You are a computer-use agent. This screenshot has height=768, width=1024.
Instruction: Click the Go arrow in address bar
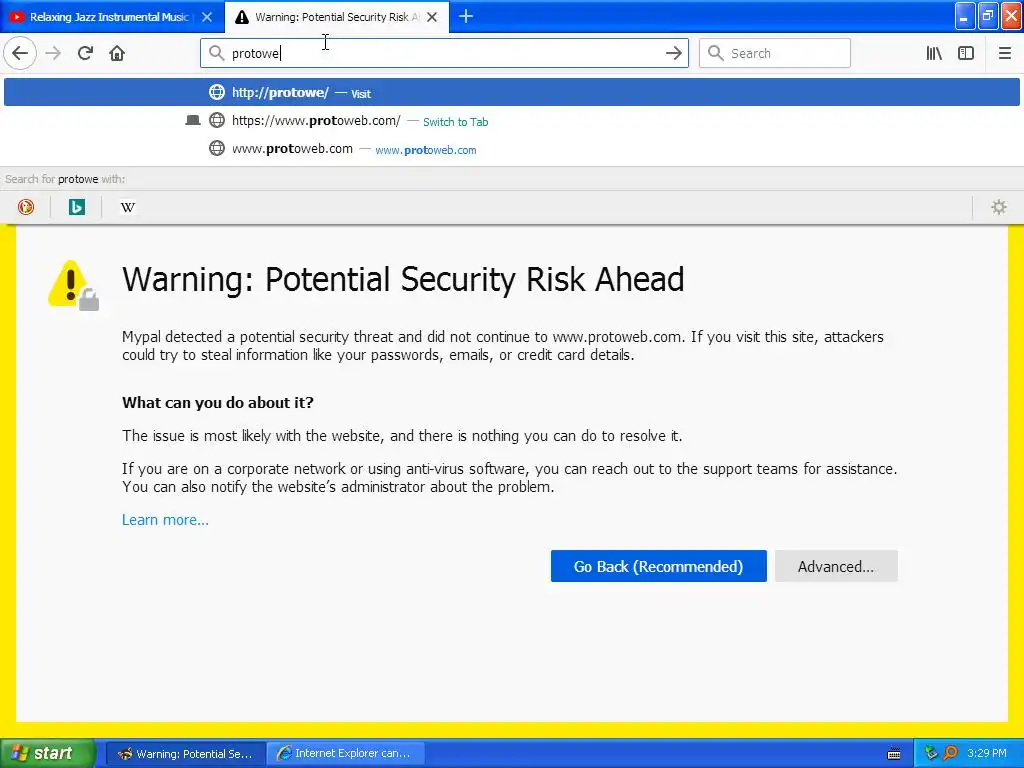click(673, 53)
